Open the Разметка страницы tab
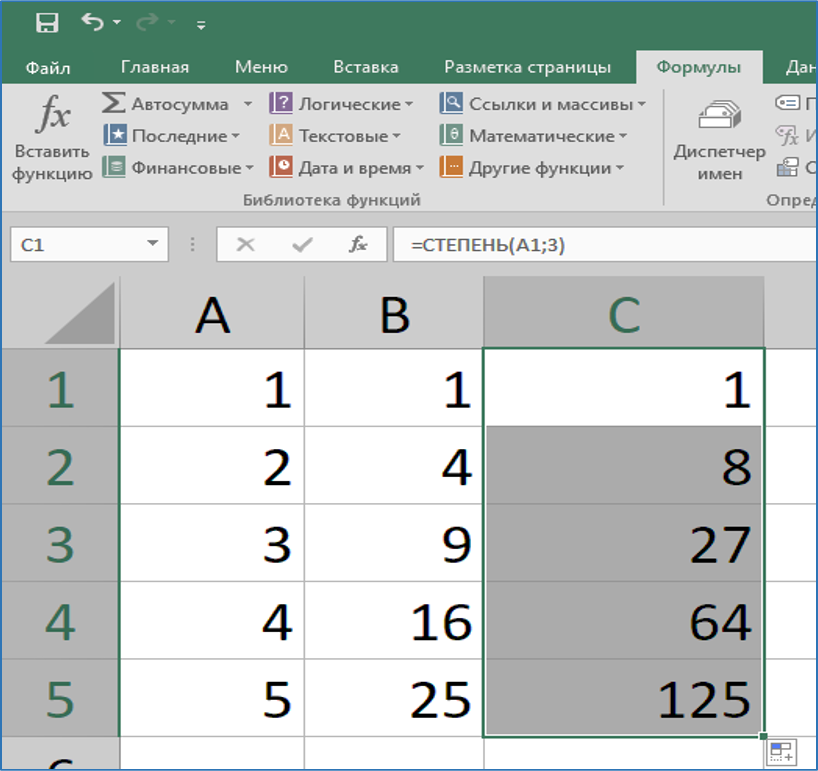This screenshot has width=818, height=771. click(527, 67)
